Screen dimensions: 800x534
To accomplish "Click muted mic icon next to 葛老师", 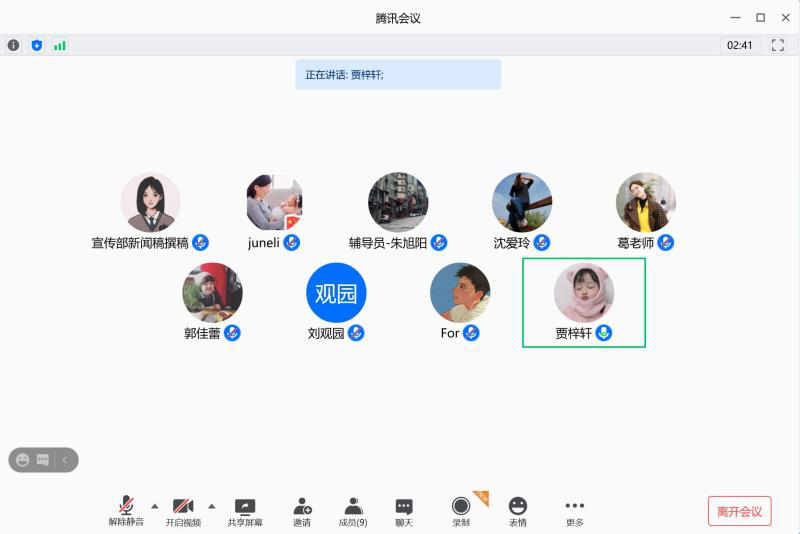I will pyautogui.click(x=665, y=242).
